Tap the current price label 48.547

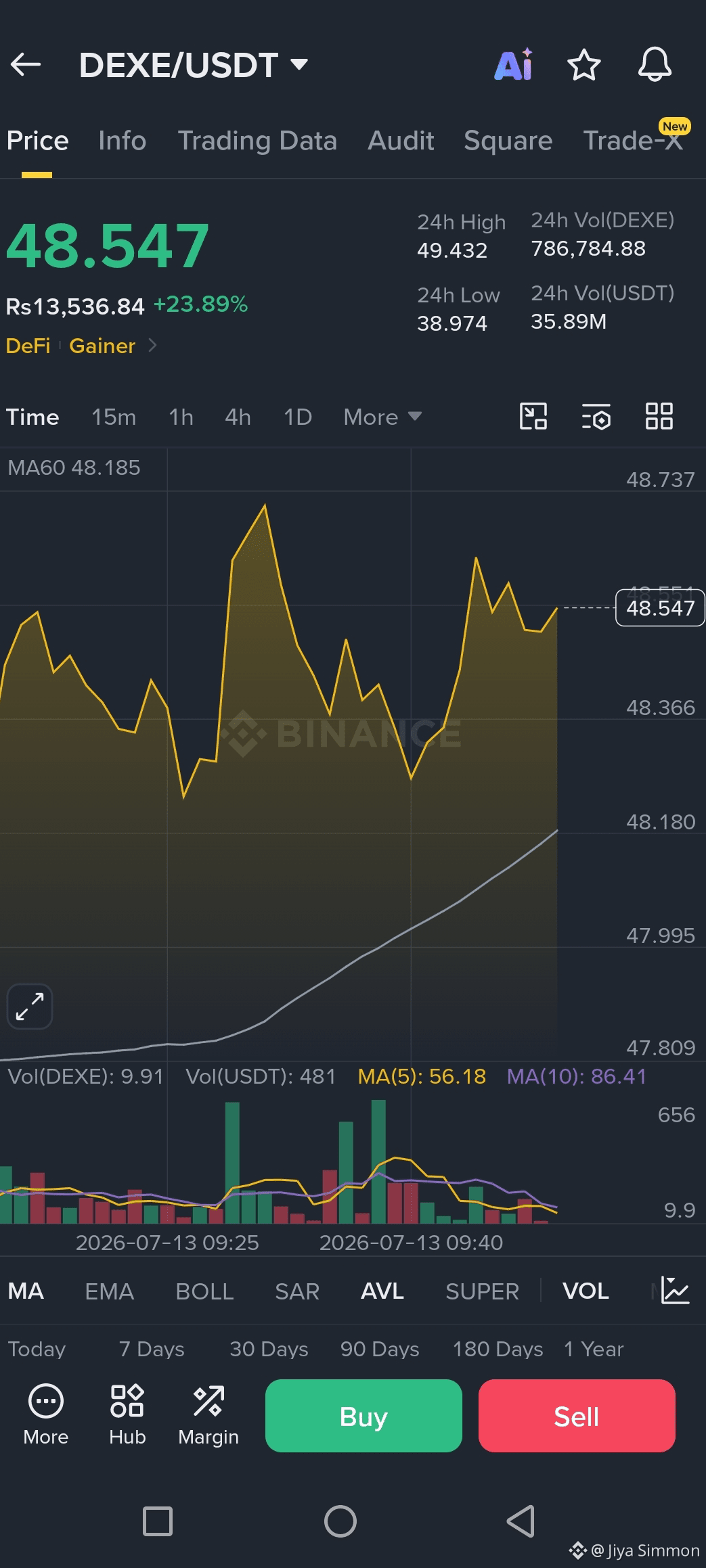point(660,608)
